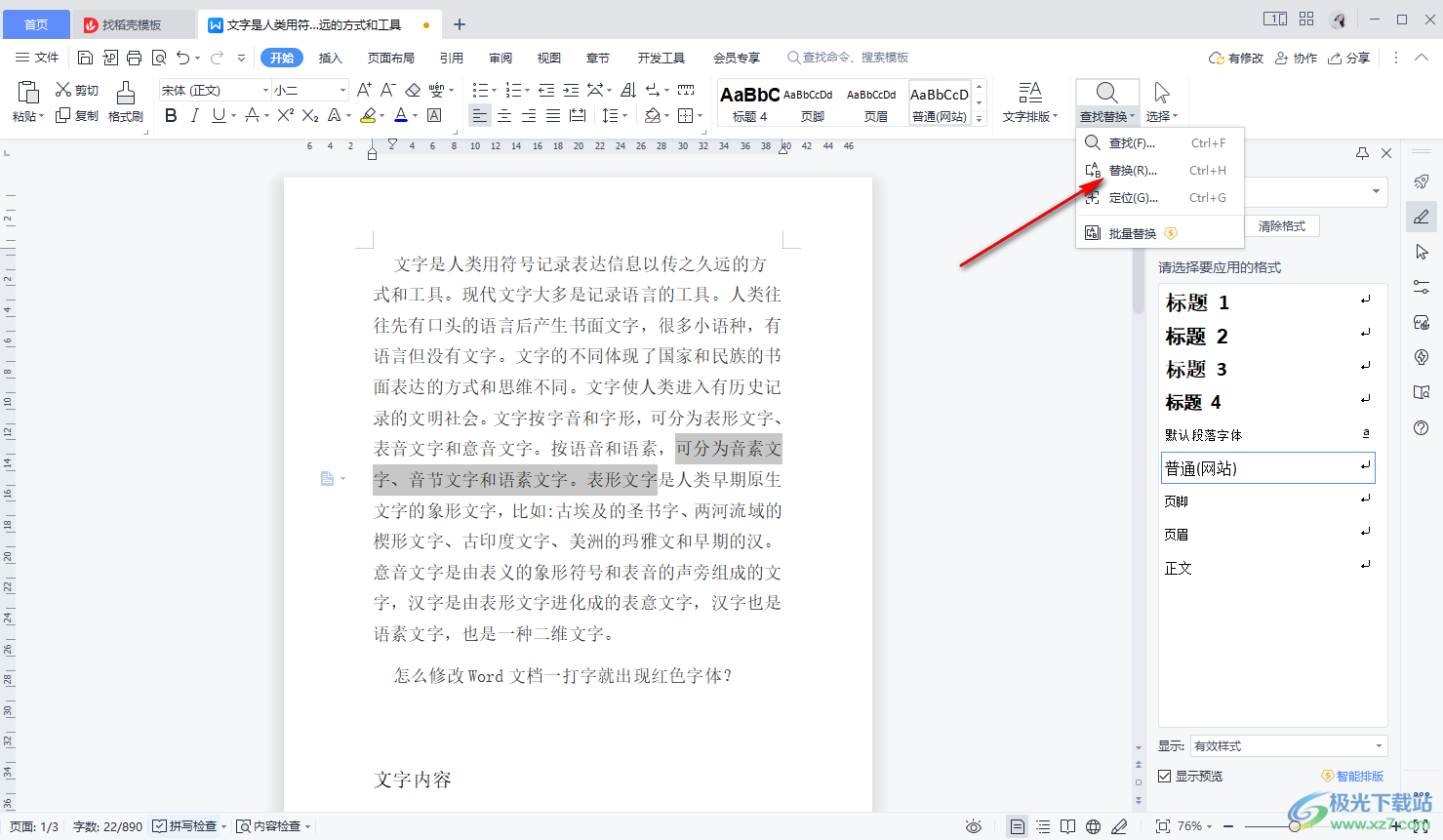
Task: Clear formatting with eraser icon
Action: [x=413, y=90]
